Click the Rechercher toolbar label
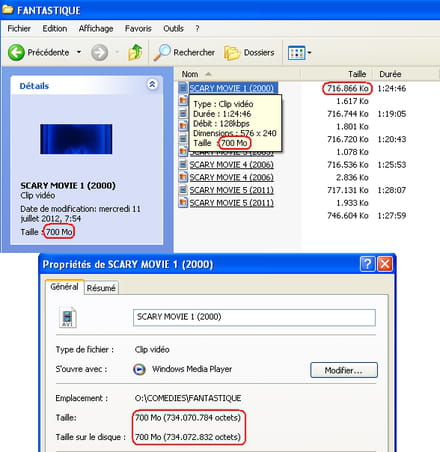This screenshot has width=440, height=452. point(194,52)
